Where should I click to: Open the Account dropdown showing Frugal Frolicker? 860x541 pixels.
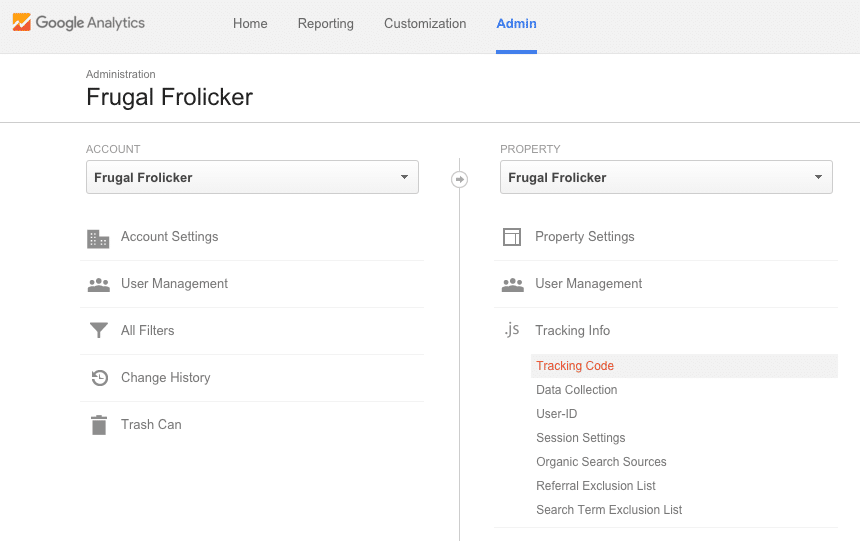(x=252, y=177)
